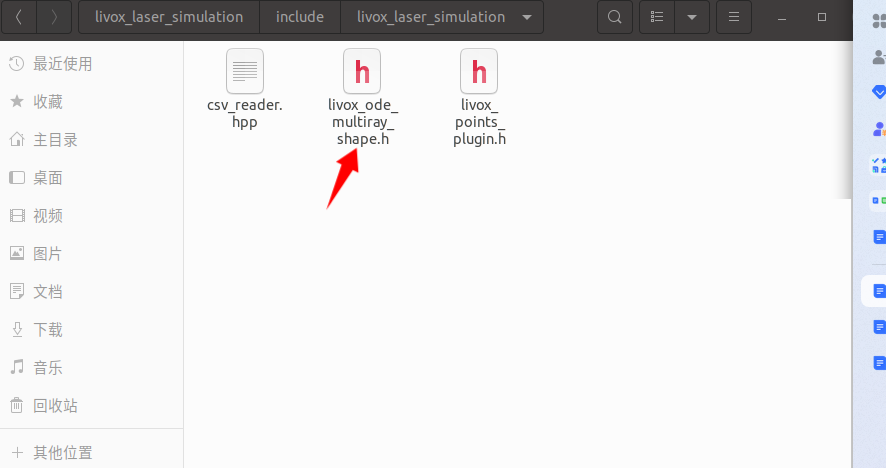Image resolution: width=886 pixels, height=468 pixels.
Task: Click the desktop icon beside 桌面
Action: tap(17, 177)
